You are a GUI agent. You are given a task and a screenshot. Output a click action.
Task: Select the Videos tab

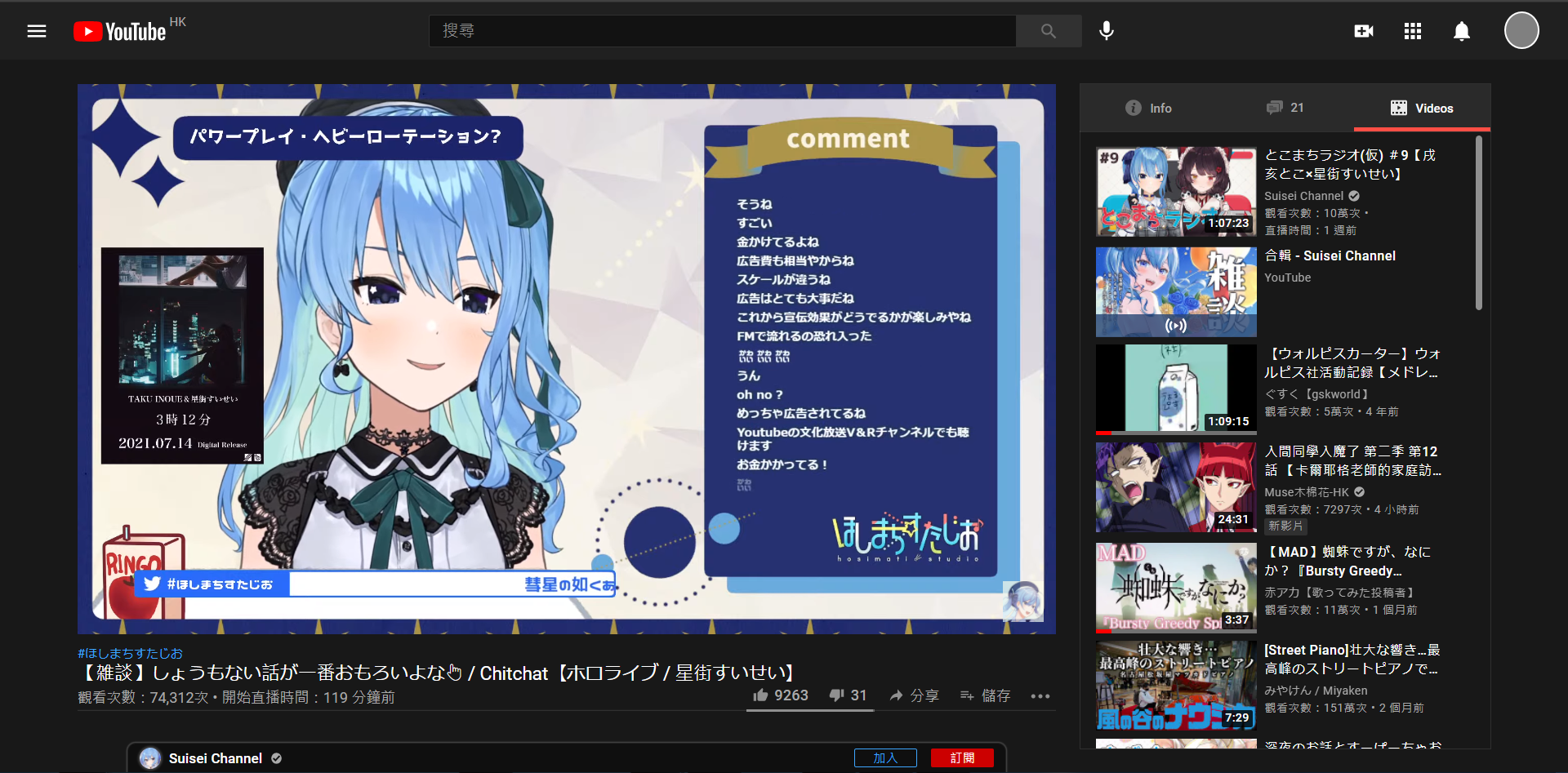tap(1422, 108)
